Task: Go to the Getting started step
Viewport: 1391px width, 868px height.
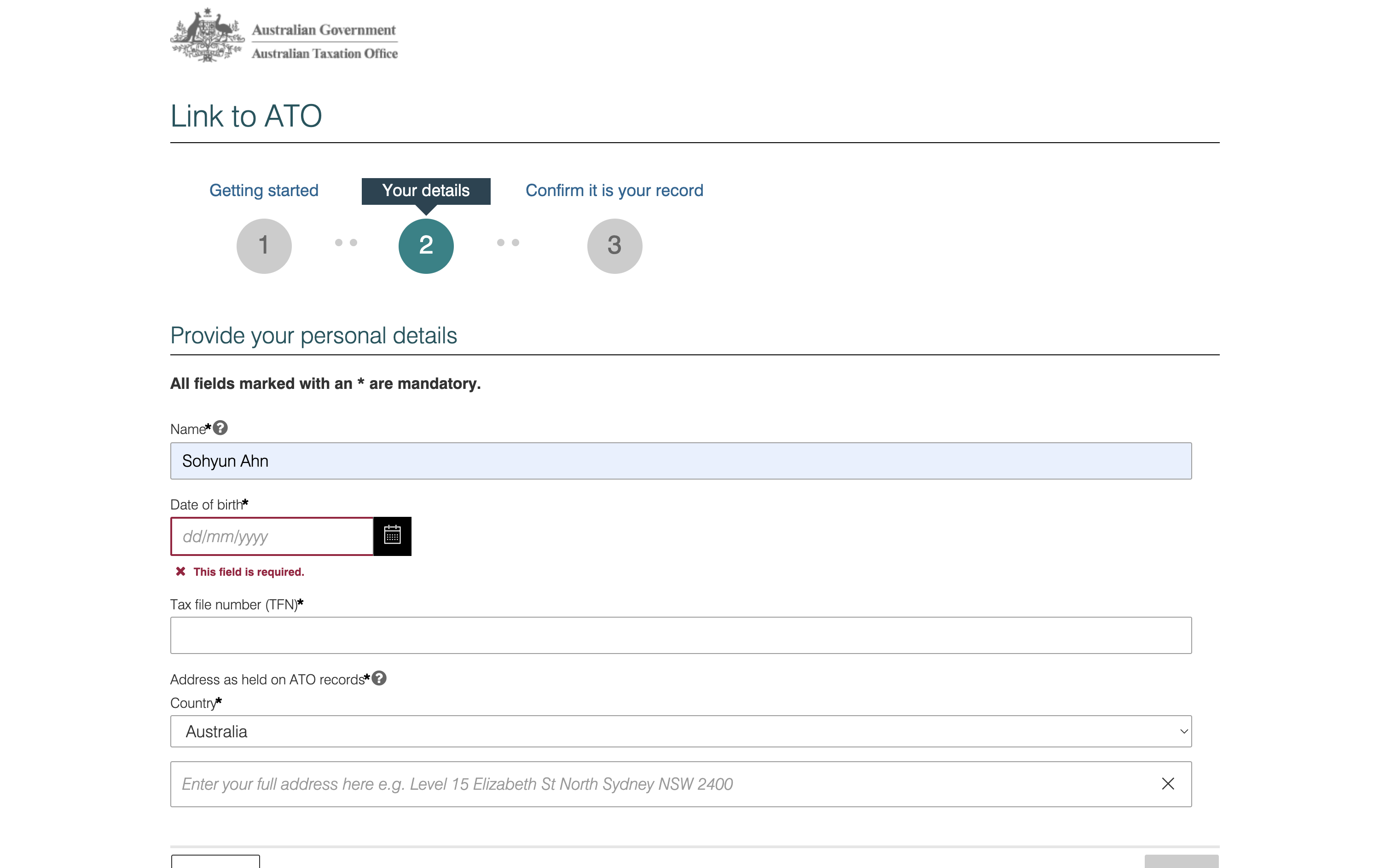Action: [263, 191]
